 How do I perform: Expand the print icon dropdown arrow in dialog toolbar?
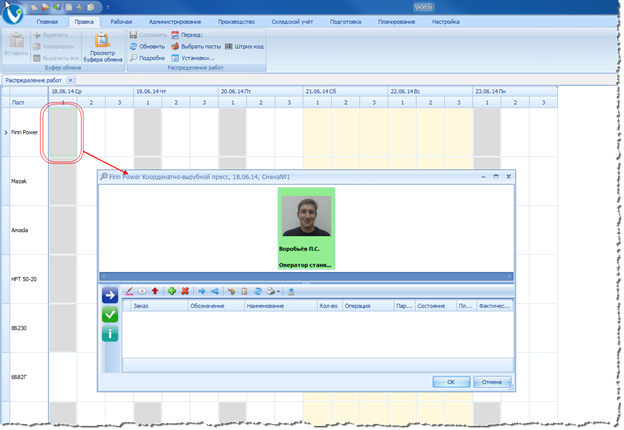279,292
